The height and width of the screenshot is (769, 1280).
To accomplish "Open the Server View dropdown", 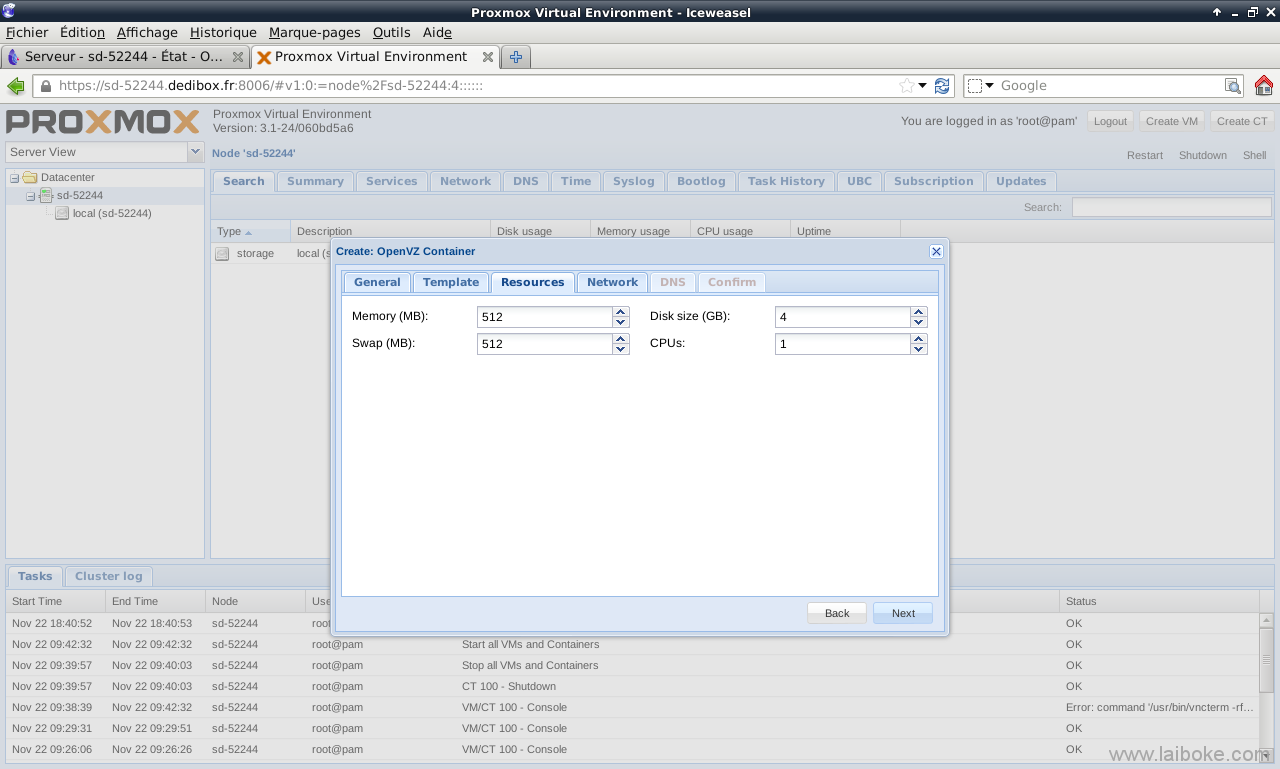I will click(195, 152).
